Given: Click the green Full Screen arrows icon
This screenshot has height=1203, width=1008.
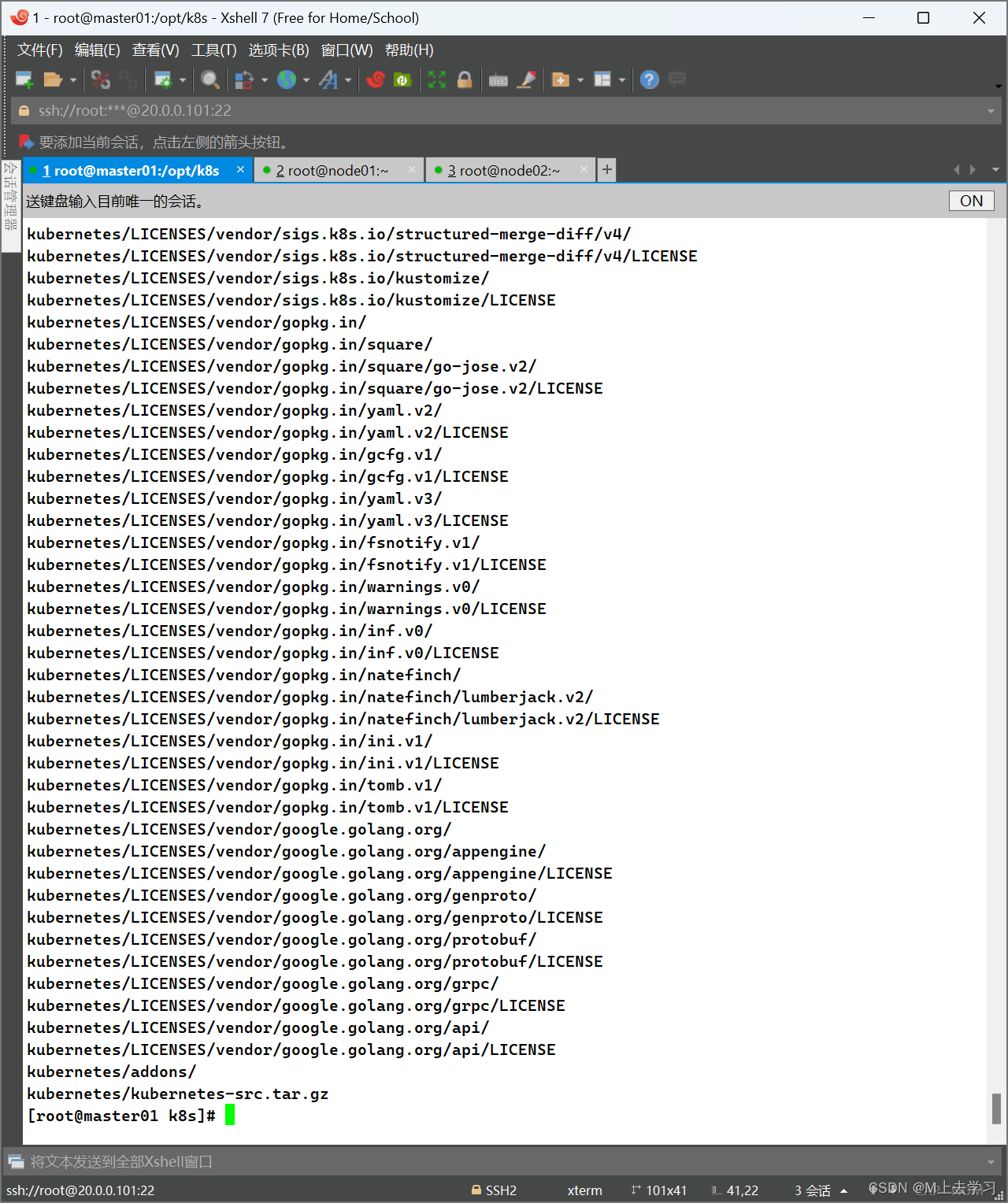Looking at the screenshot, I should [437, 80].
